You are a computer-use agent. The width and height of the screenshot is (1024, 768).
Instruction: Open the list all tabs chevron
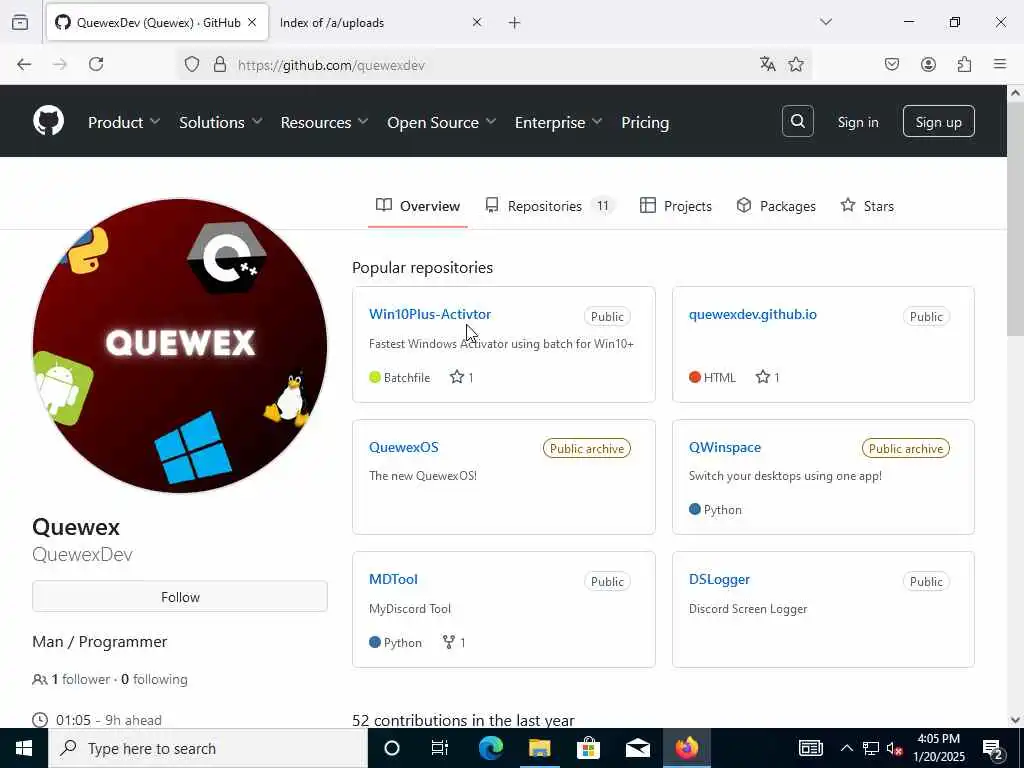click(825, 22)
